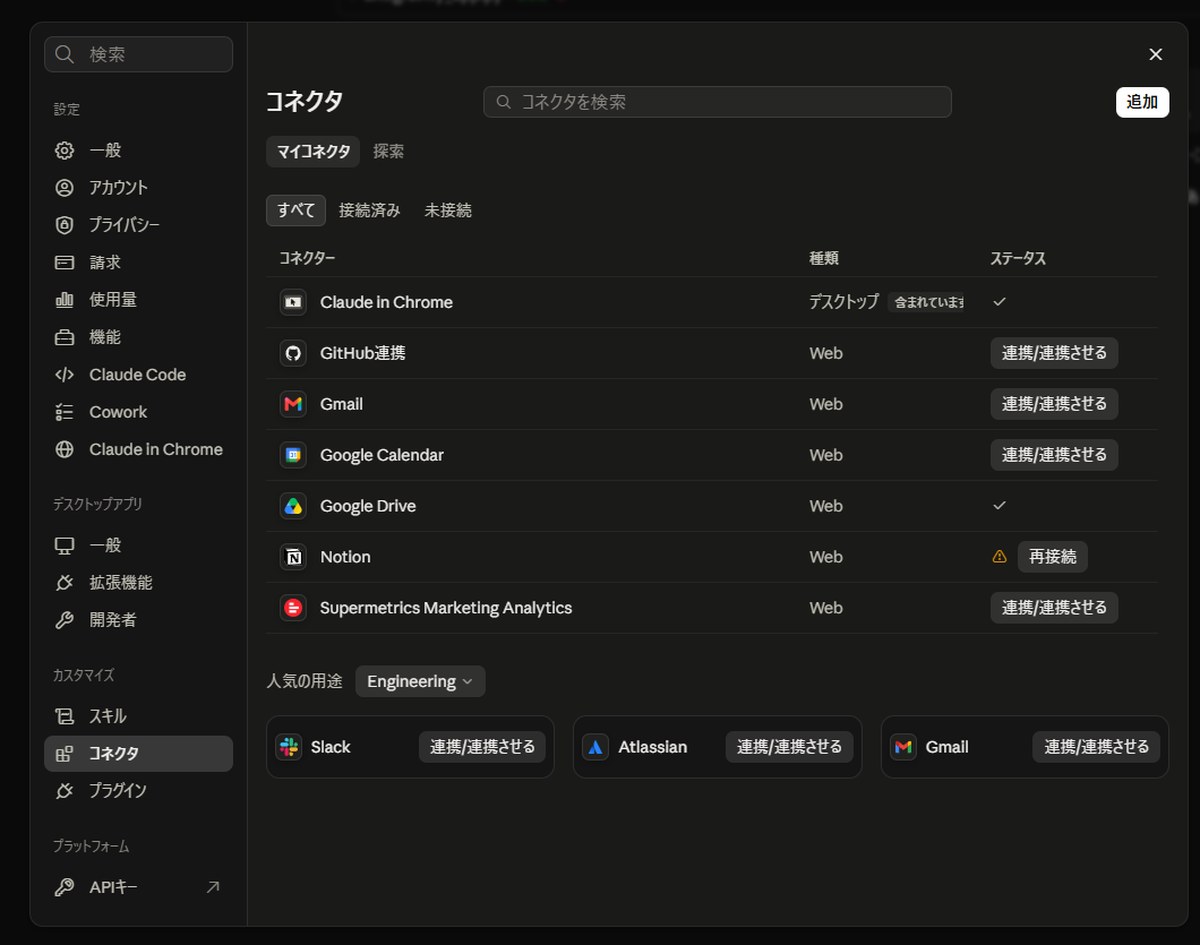Connect Atlassian from the popular uses card
This screenshot has width=1200, height=945.
(789, 747)
